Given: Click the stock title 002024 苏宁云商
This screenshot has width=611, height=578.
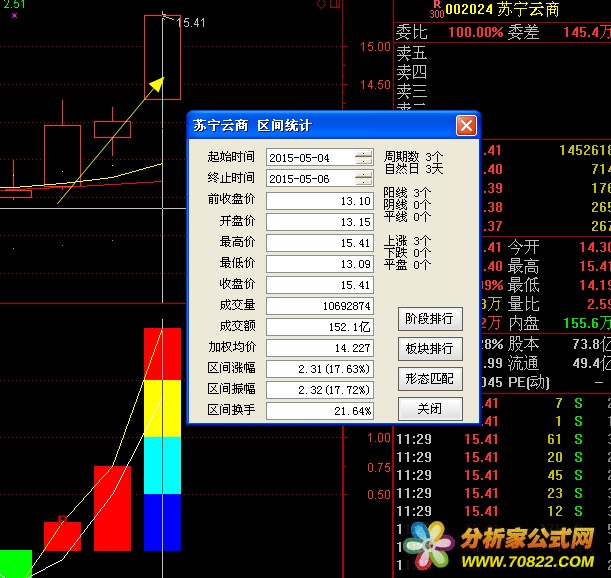Looking at the screenshot, I should point(502,9).
